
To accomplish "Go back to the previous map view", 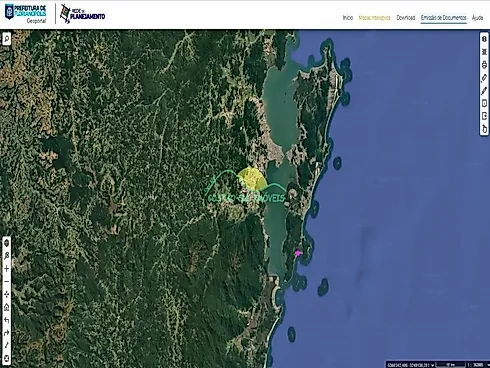I will pos(6,320).
